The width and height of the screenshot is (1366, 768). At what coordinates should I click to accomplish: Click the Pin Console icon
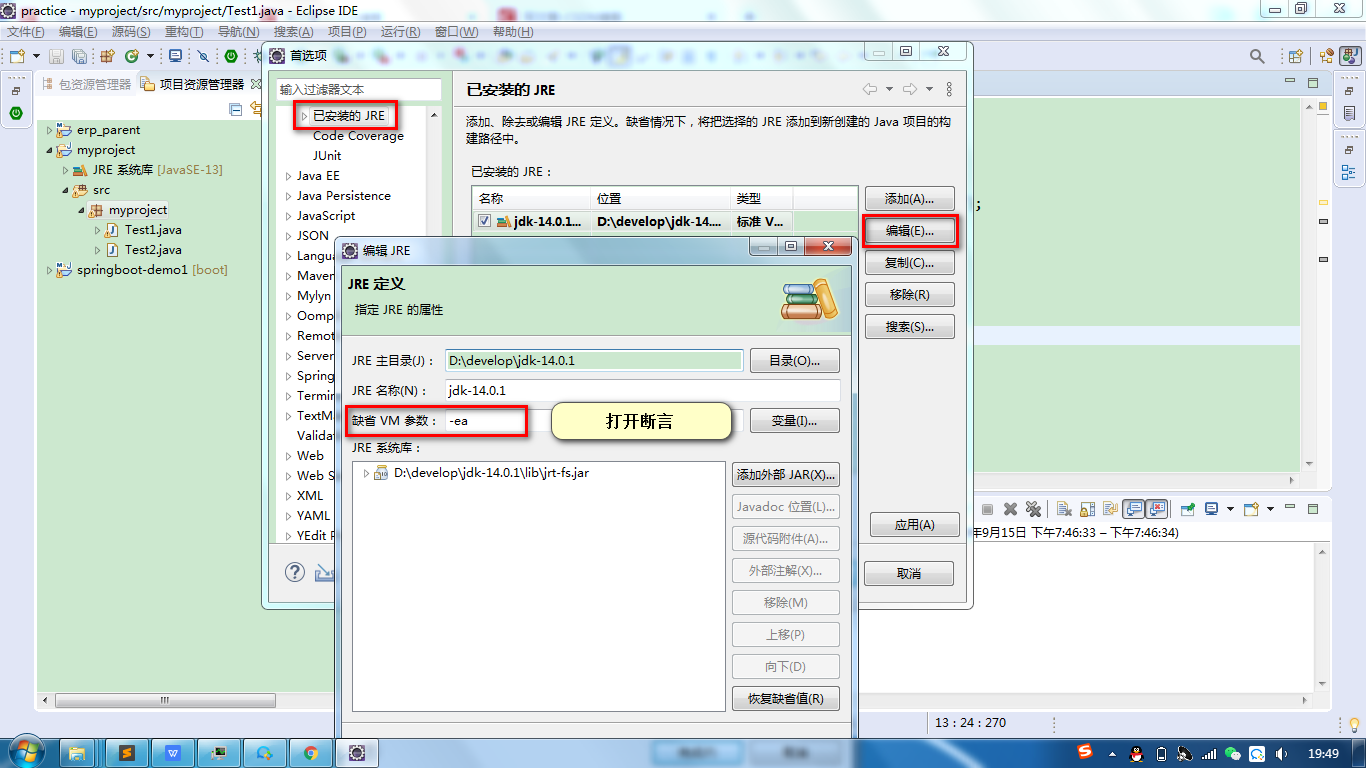[x=1187, y=509]
